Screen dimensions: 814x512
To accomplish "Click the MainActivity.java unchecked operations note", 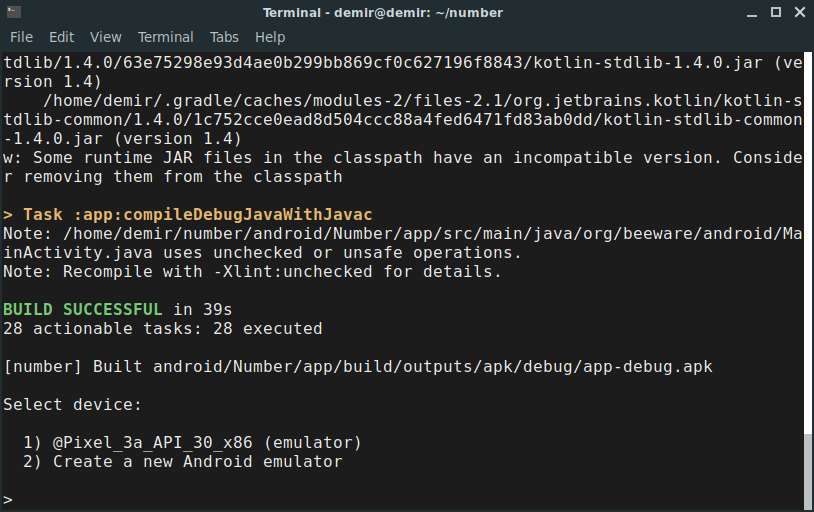I will [402, 243].
